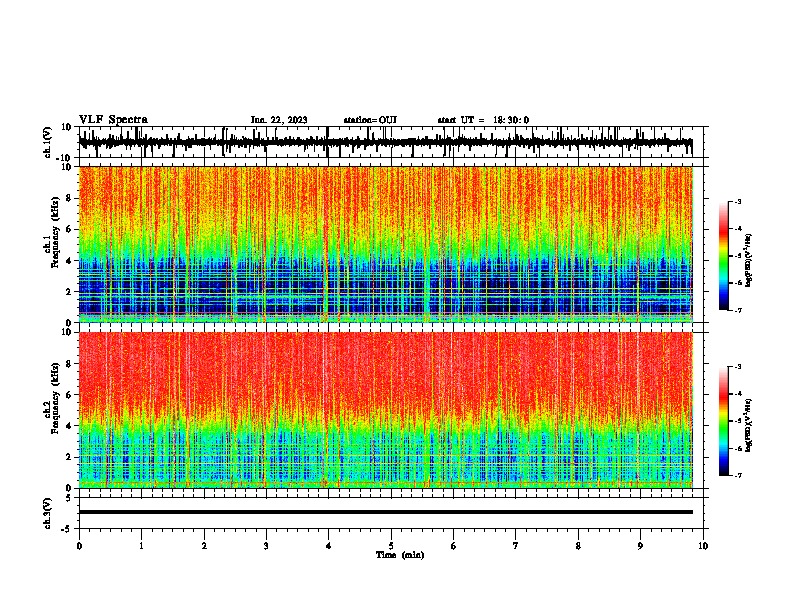
Task: Click the ch.1 spectrogram color scale bar
Action: click(723, 256)
